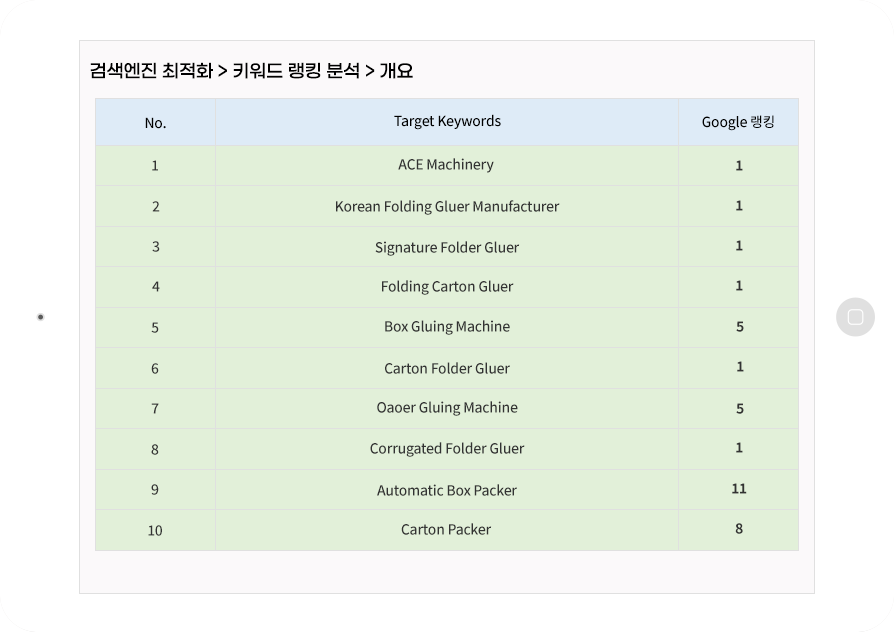This screenshot has height=632, width=894.
Task: Select the No. column header
Action: tap(155, 123)
